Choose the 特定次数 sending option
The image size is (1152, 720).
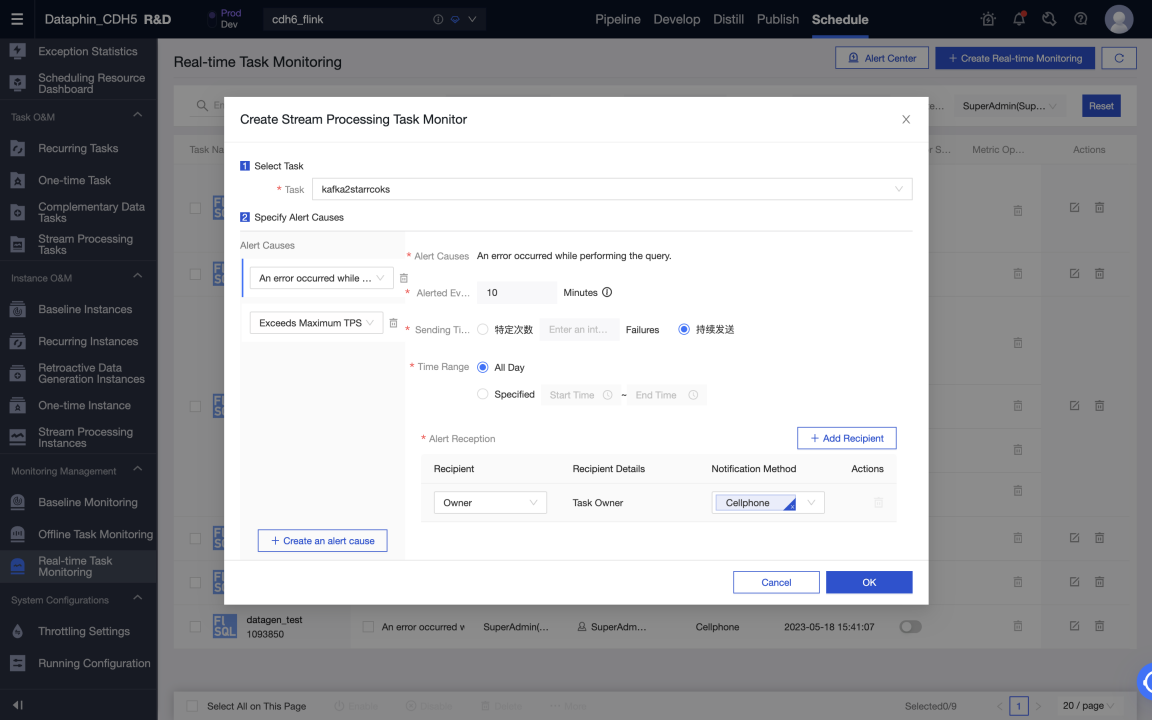pos(483,327)
